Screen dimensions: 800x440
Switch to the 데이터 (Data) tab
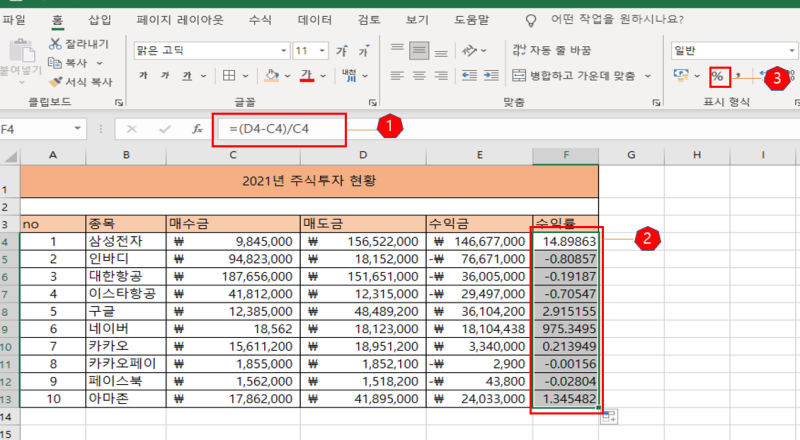point(315,20)
